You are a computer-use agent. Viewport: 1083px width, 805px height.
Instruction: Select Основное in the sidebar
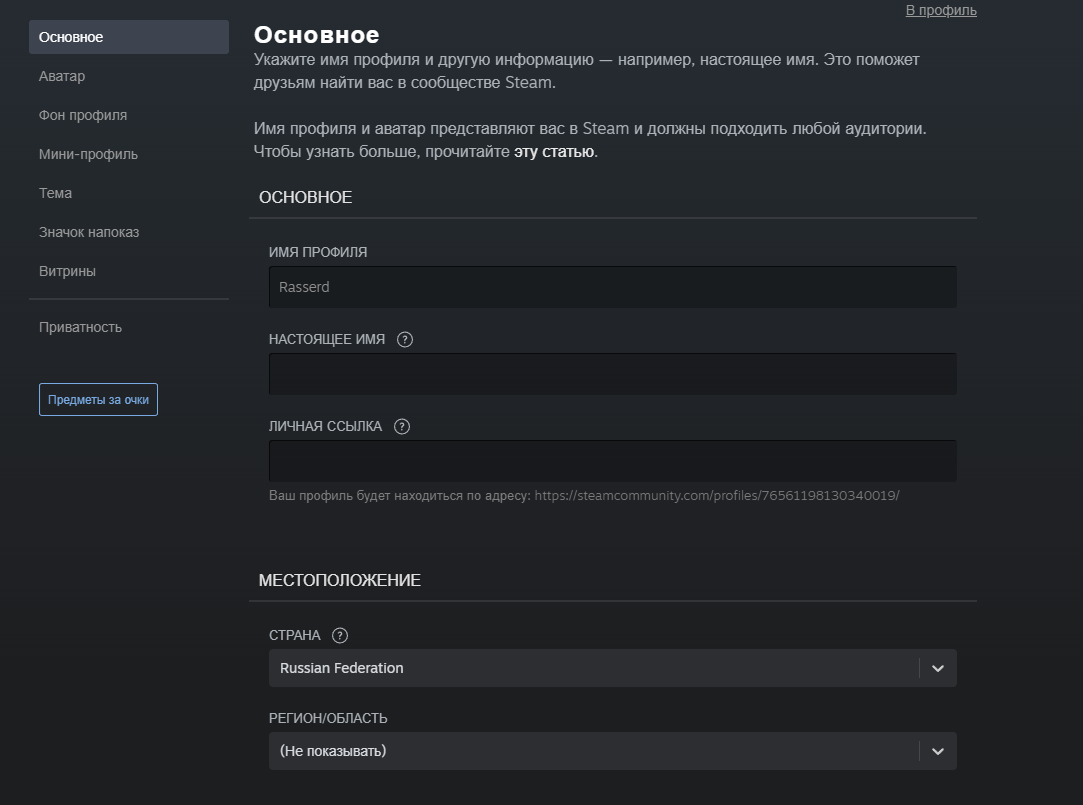click(71, 37)
